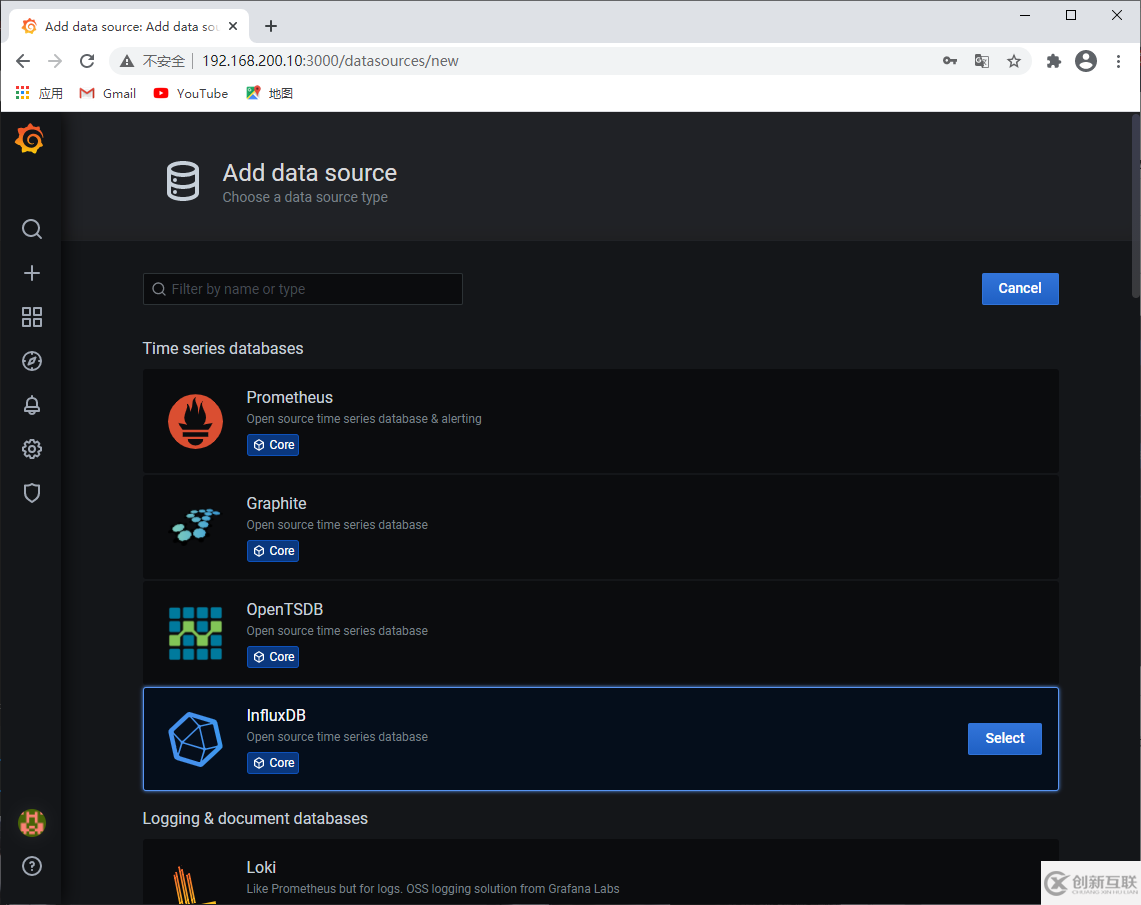This screenshot has height=905, width=1141.
Task: Open the Alerting bell icon
Action: 31,404
